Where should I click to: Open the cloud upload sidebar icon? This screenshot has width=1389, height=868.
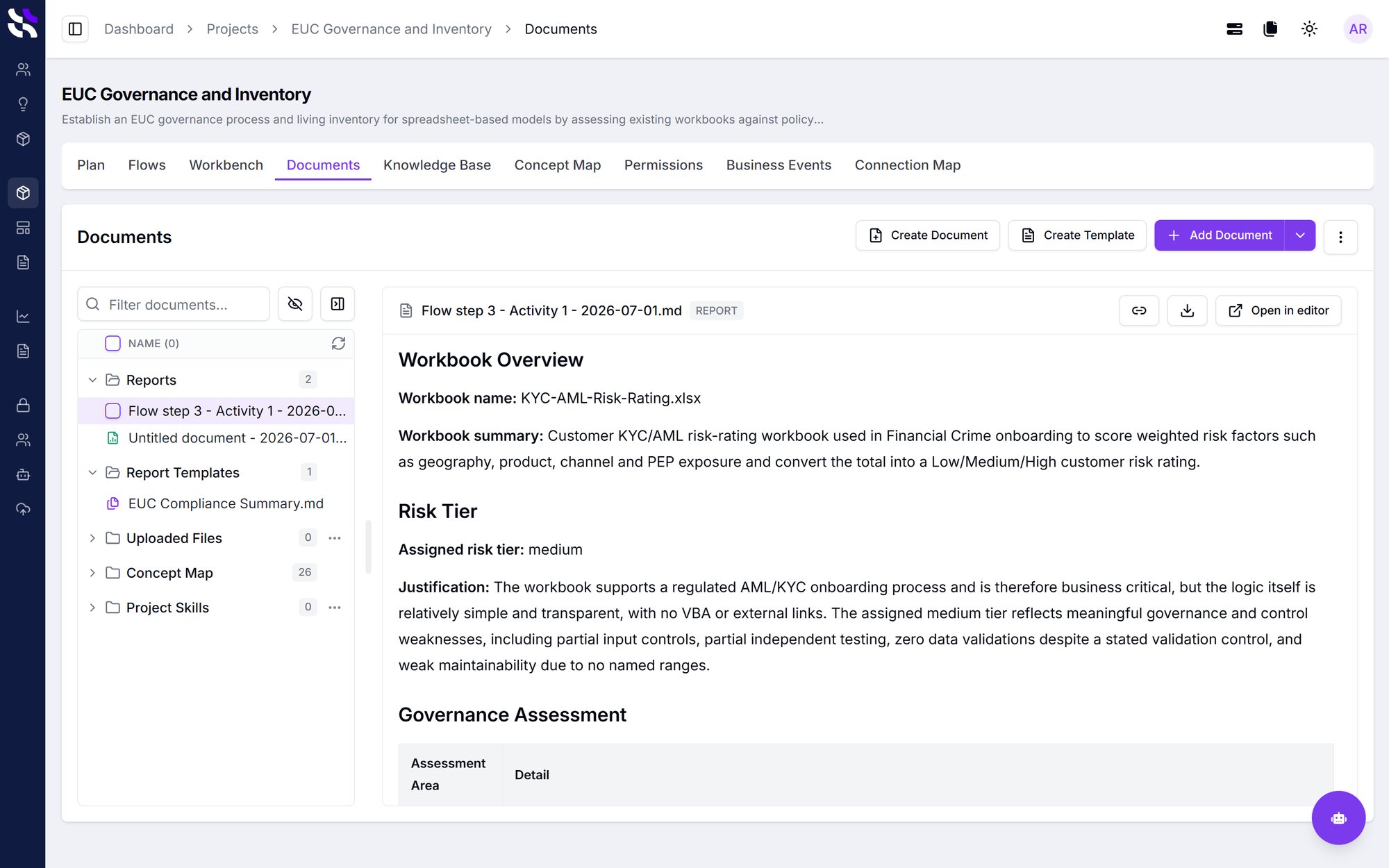[x=23, y=510]
